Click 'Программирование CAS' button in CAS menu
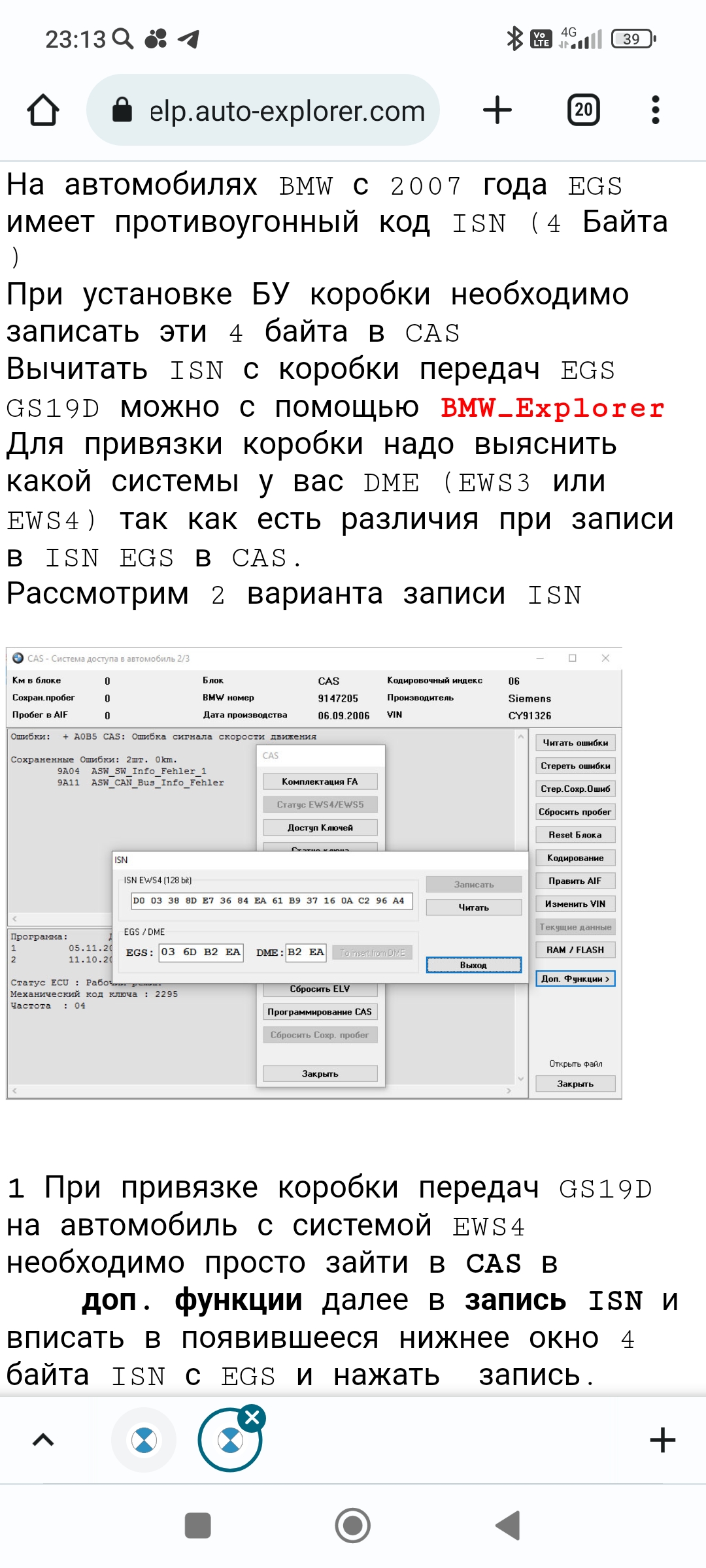This screenshot has height=1568, width=706. click(320, 1012)
